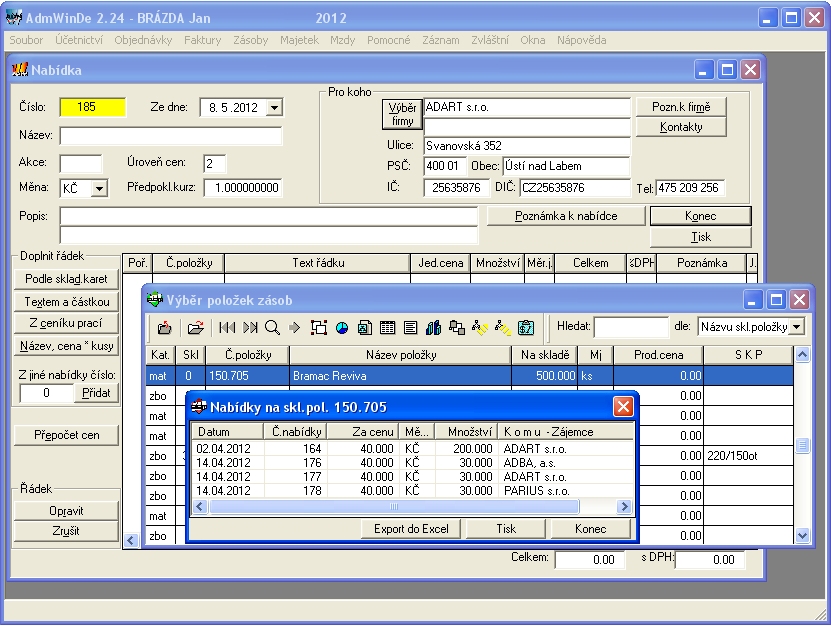Click the Název input field
Image resolution: width=831 pixels, height=626 pixels.
(171, 136)
